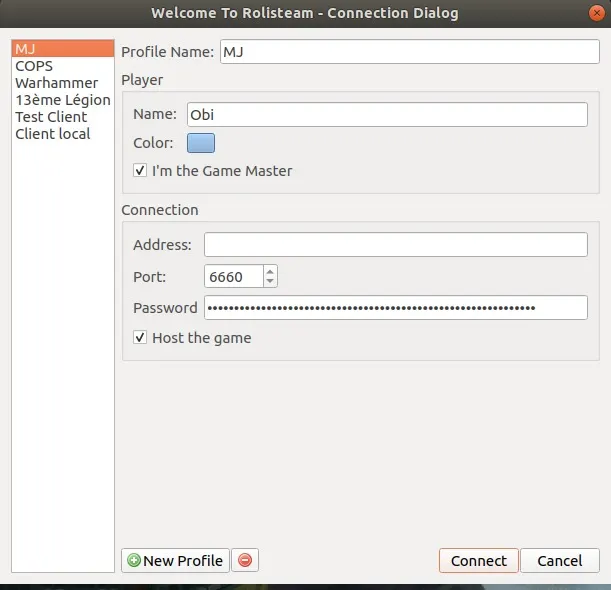Screen dimensions: 611x590
Task: Select the MJ profile in the list
Action: pyautogui.click(x=63, y=49)
